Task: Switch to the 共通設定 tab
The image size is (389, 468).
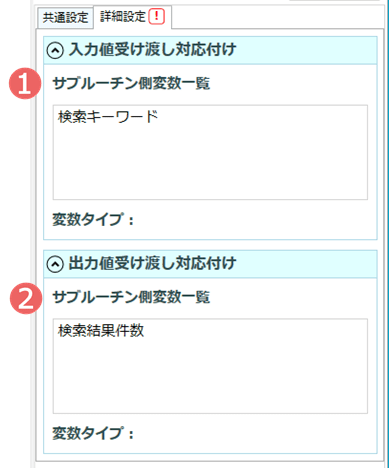Action: coord(65,18)
